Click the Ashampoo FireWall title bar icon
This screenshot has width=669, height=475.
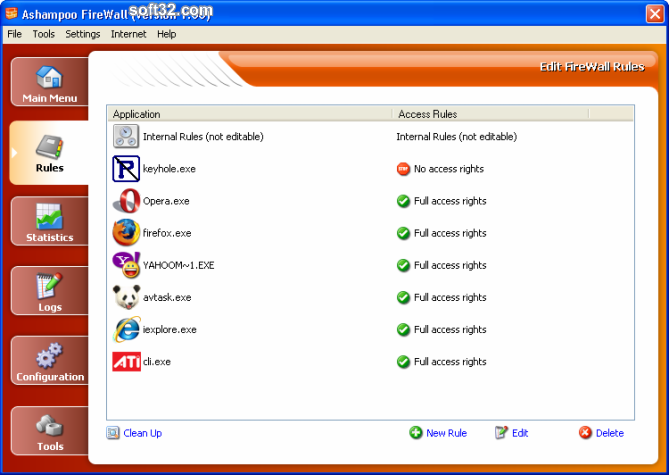tap(12, 14)
